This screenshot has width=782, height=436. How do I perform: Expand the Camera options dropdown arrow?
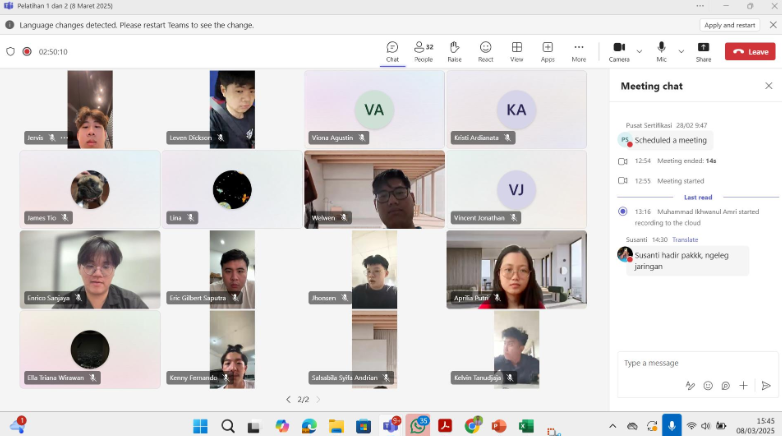[x=639, y=51]
